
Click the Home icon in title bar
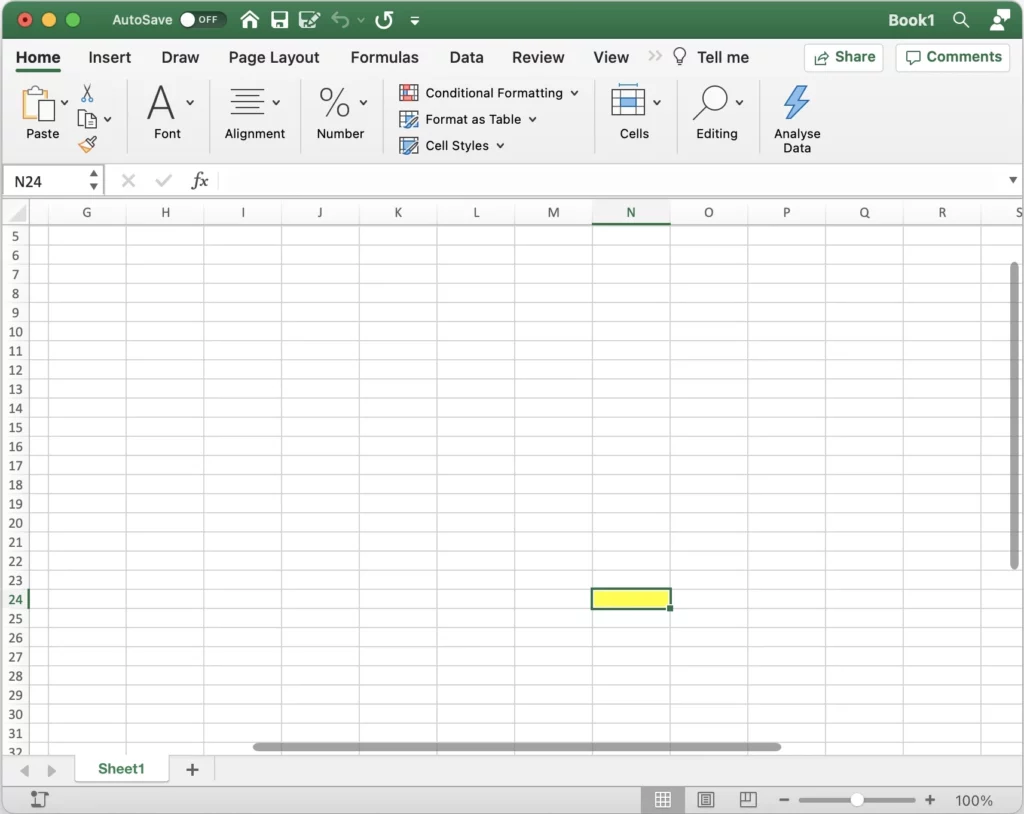[250, 20]
